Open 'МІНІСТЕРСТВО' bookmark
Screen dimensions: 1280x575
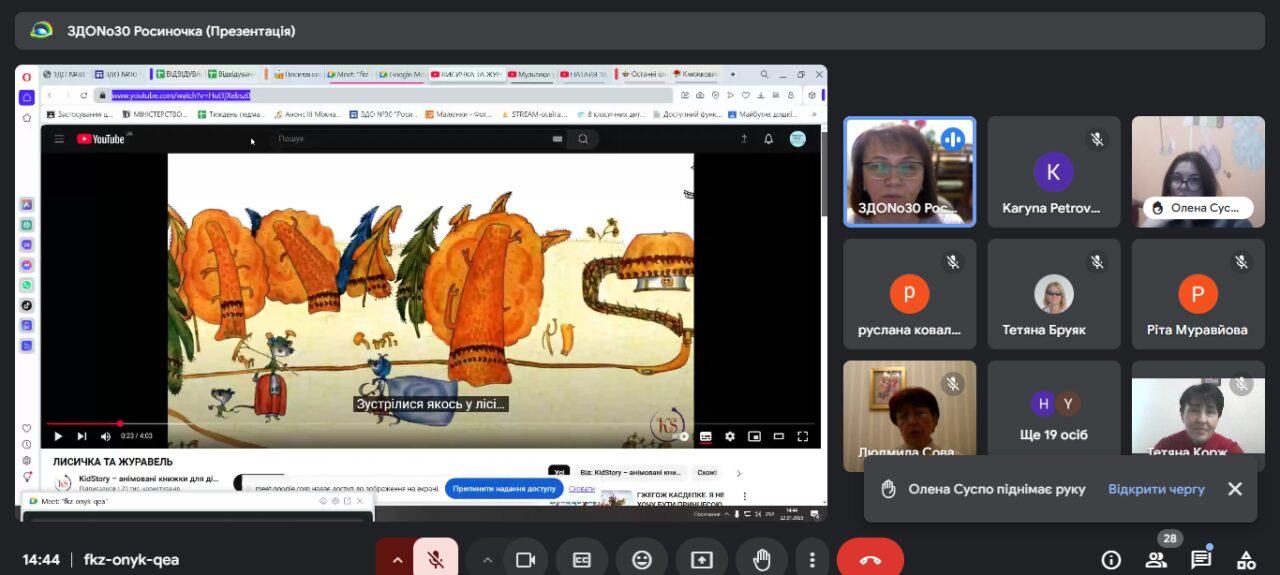pyautogui.click(x=155, y=114)
